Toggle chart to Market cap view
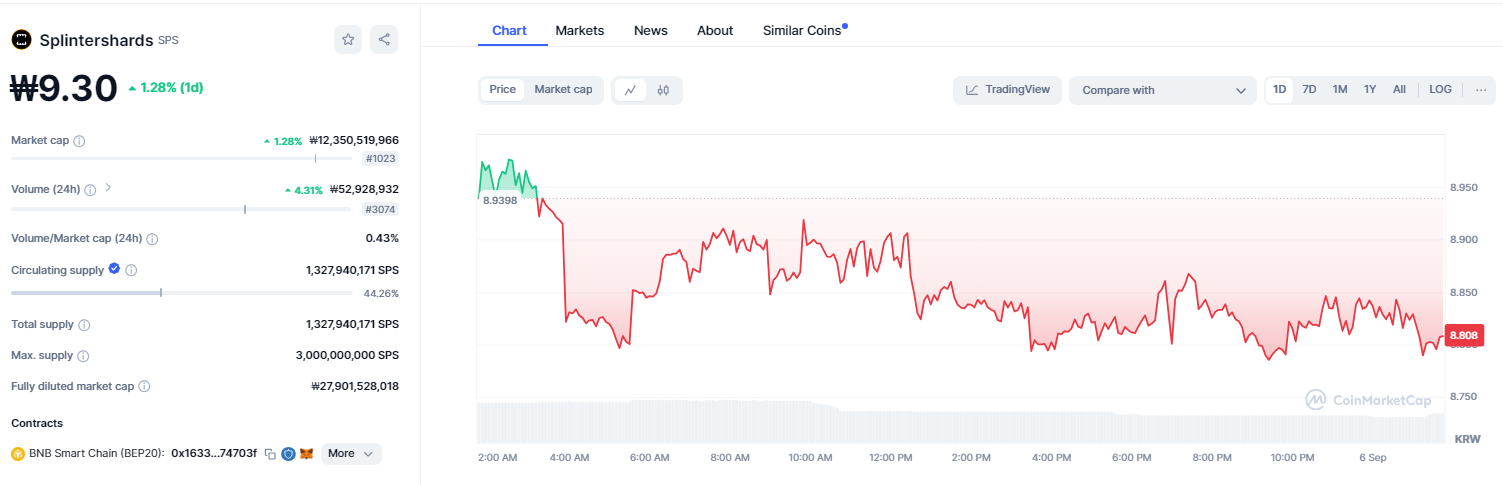Screen dimensions: 1503x485 click(563, 90)
